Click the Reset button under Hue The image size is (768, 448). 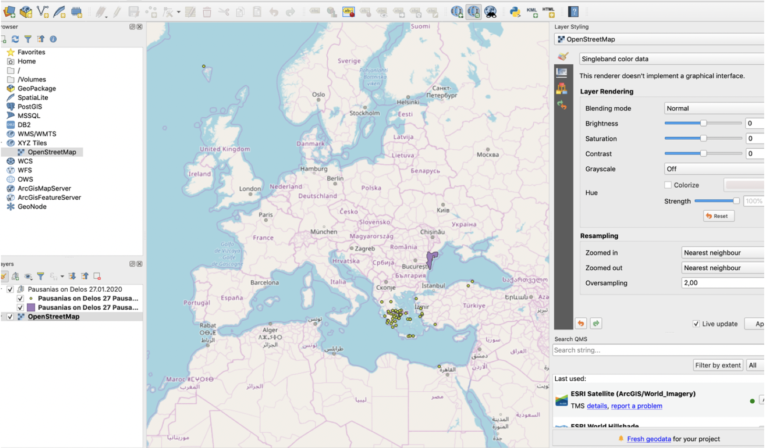click(x=719, y=216)
